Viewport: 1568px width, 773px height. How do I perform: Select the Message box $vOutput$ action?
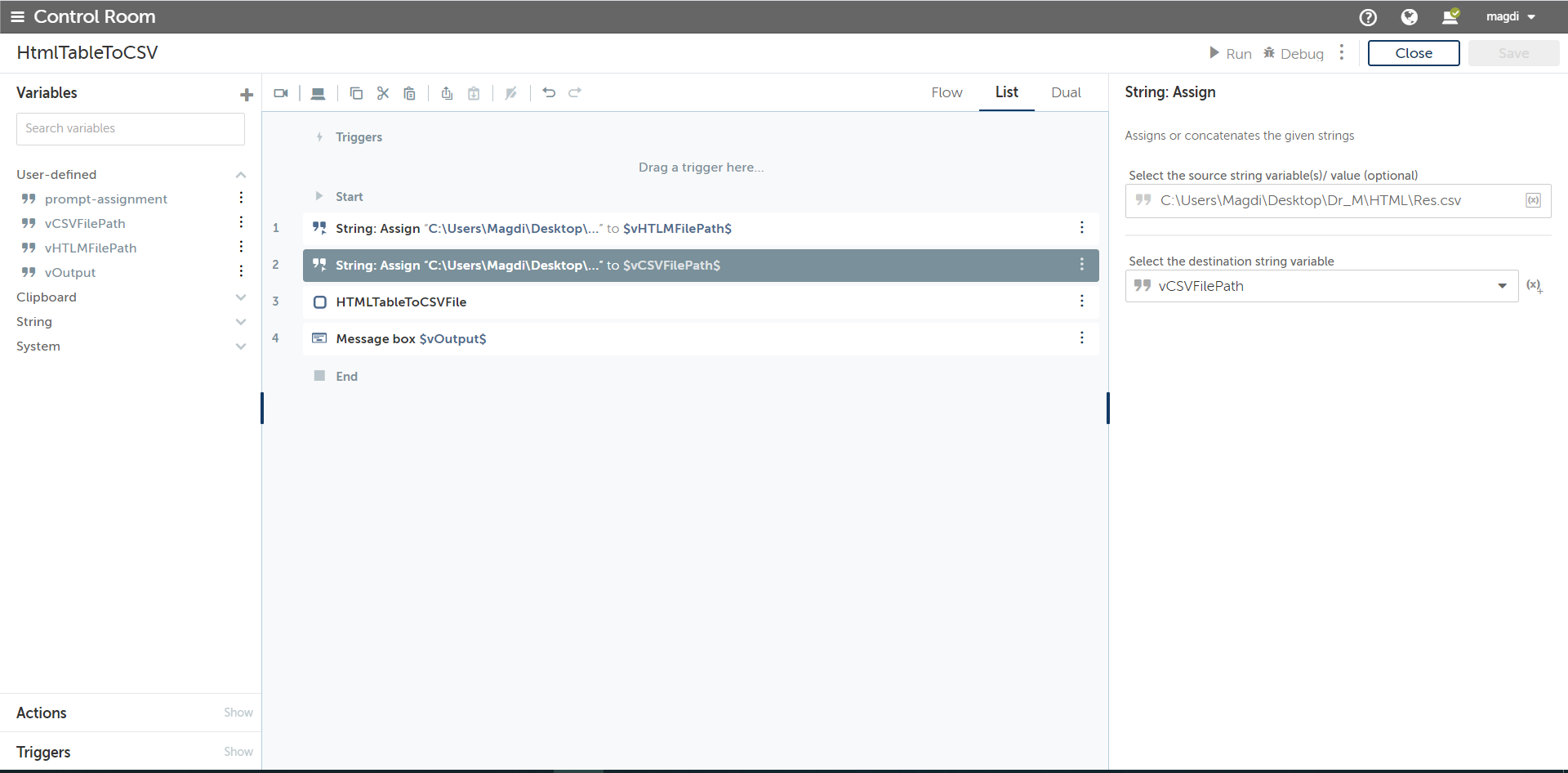tap(701, 339)
